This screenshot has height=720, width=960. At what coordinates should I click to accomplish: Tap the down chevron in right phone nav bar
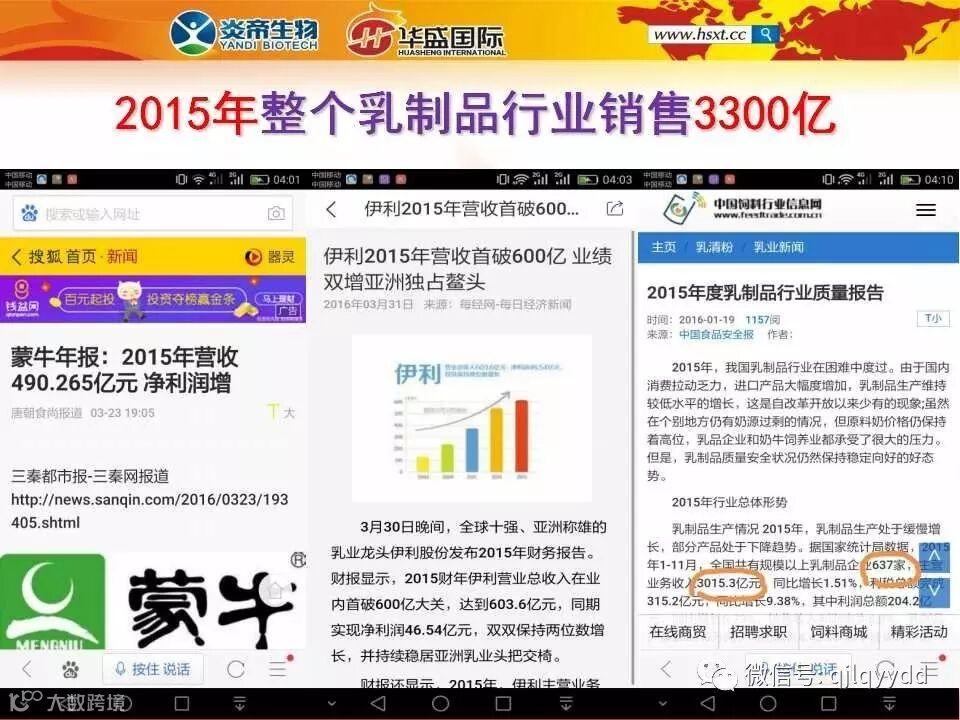point(662,704)
